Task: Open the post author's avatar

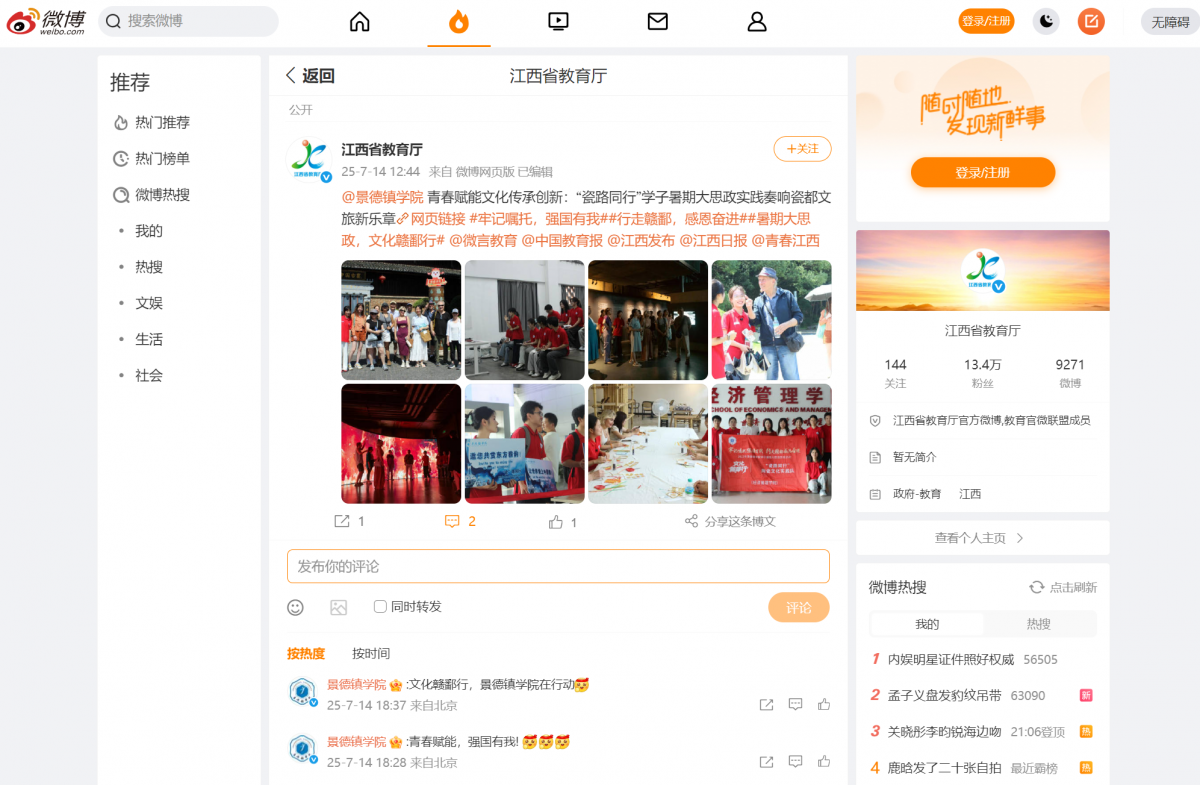Action: (x=309, y=160)
